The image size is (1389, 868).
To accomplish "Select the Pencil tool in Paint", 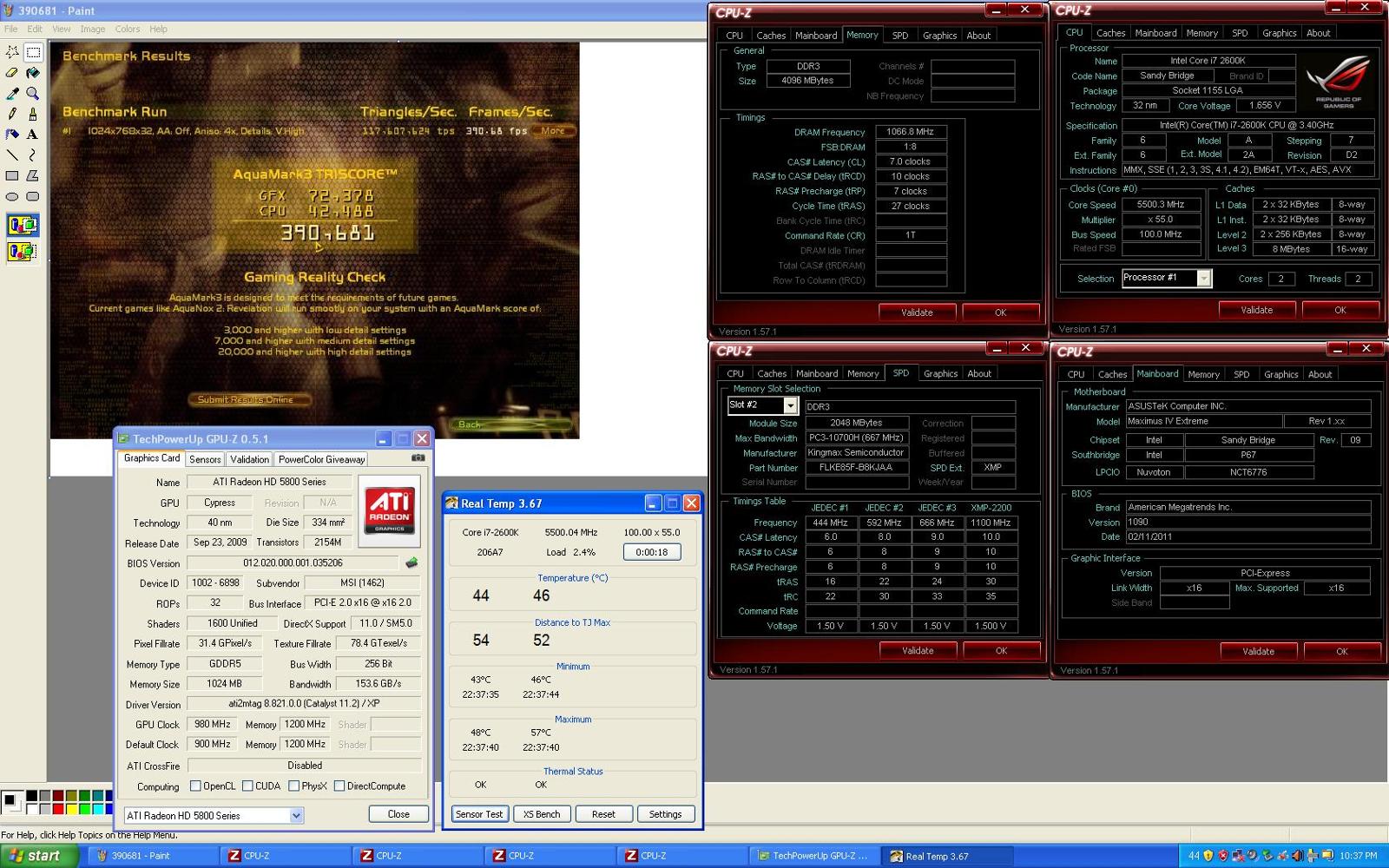I will [12, 114].
